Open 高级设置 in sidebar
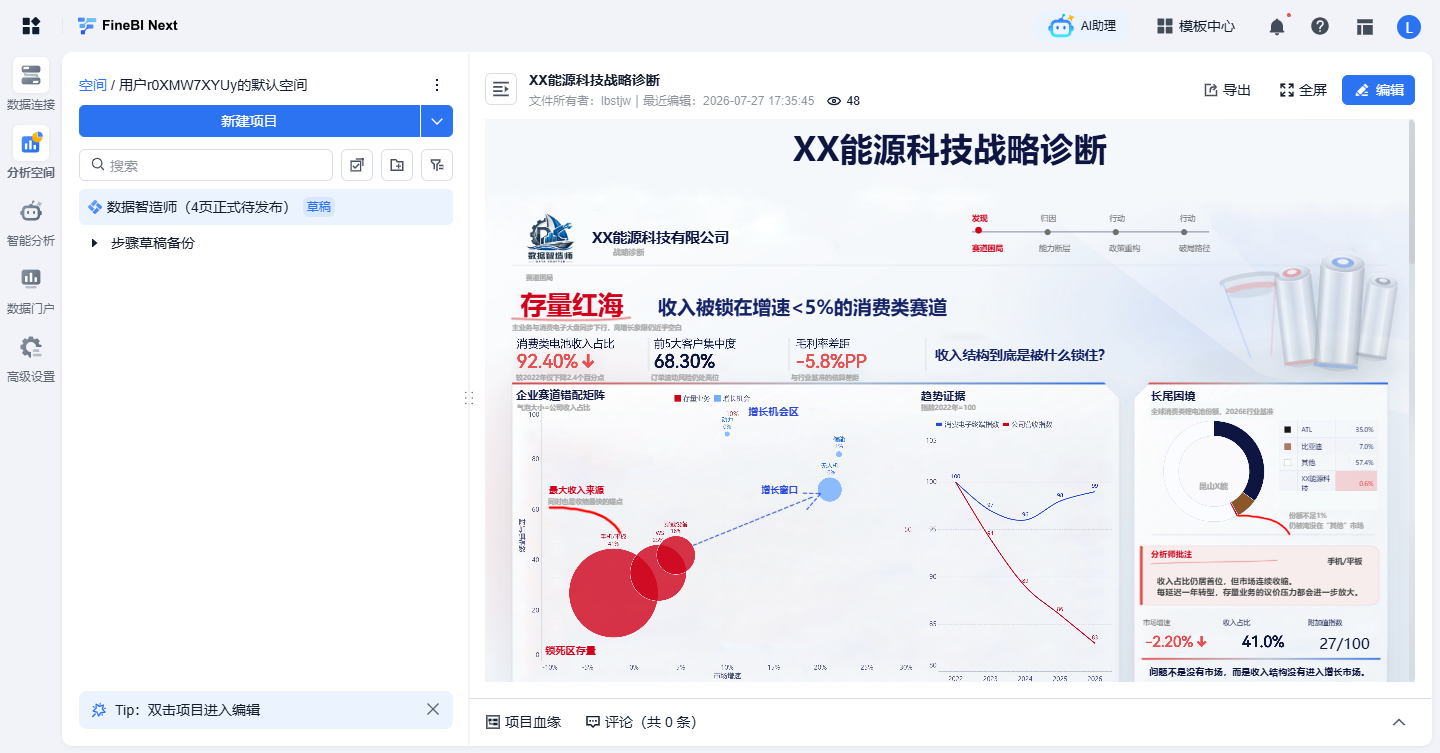 pos(31,357)
